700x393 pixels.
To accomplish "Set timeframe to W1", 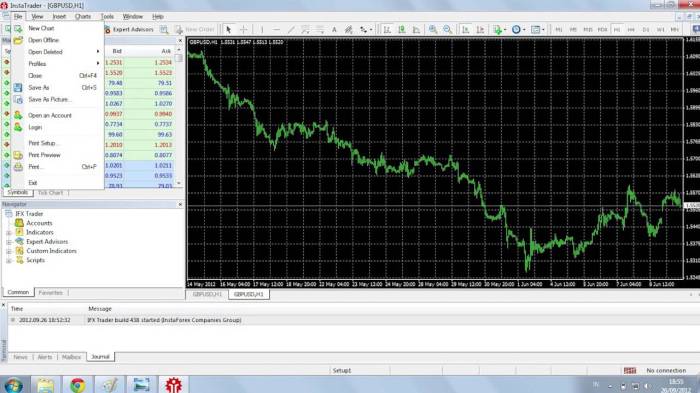I will click(x=660, y=29).
